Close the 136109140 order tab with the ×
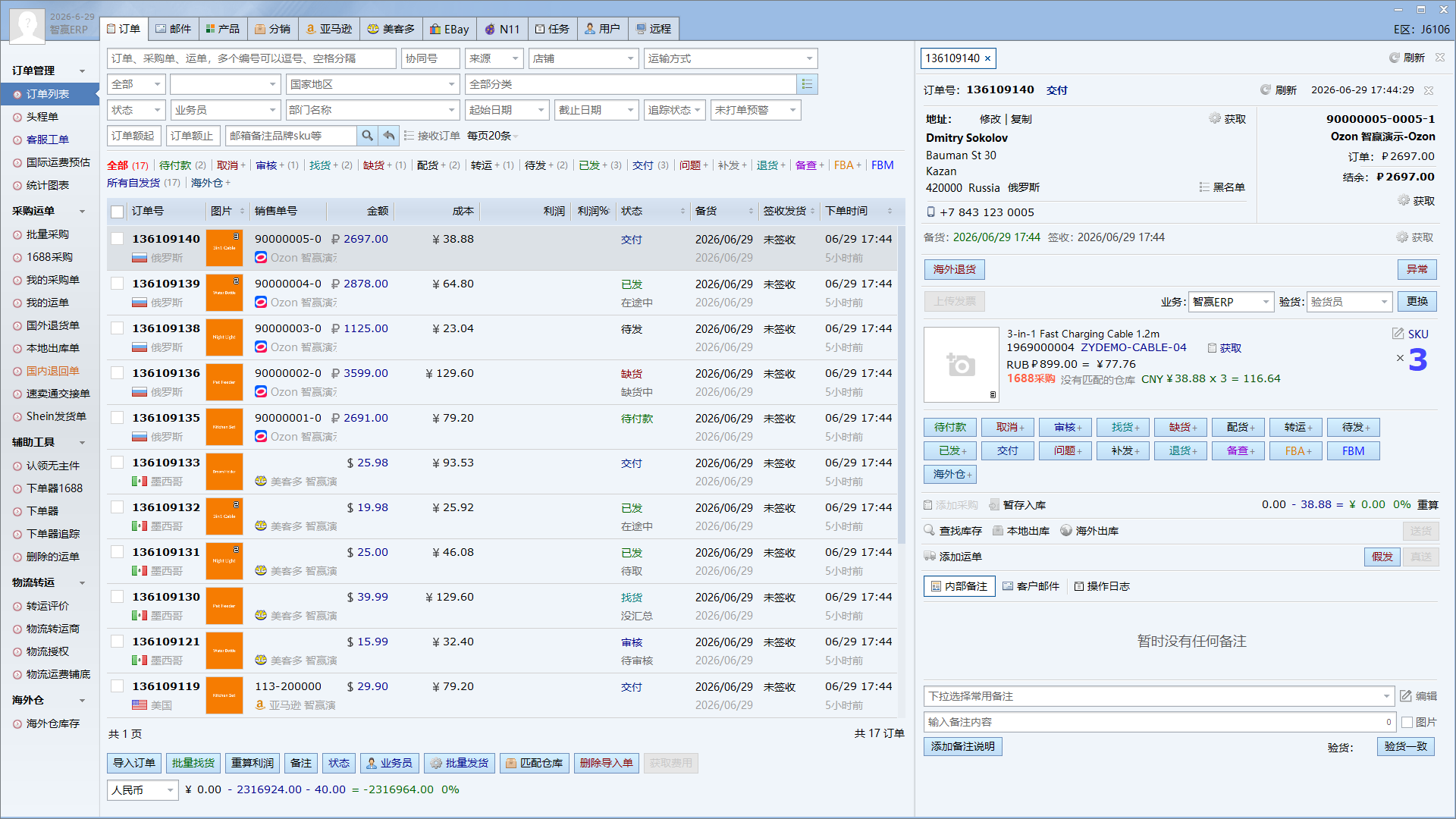This screenshot has height=819, width=1456. pyautogui.click(x=987, y=58)
